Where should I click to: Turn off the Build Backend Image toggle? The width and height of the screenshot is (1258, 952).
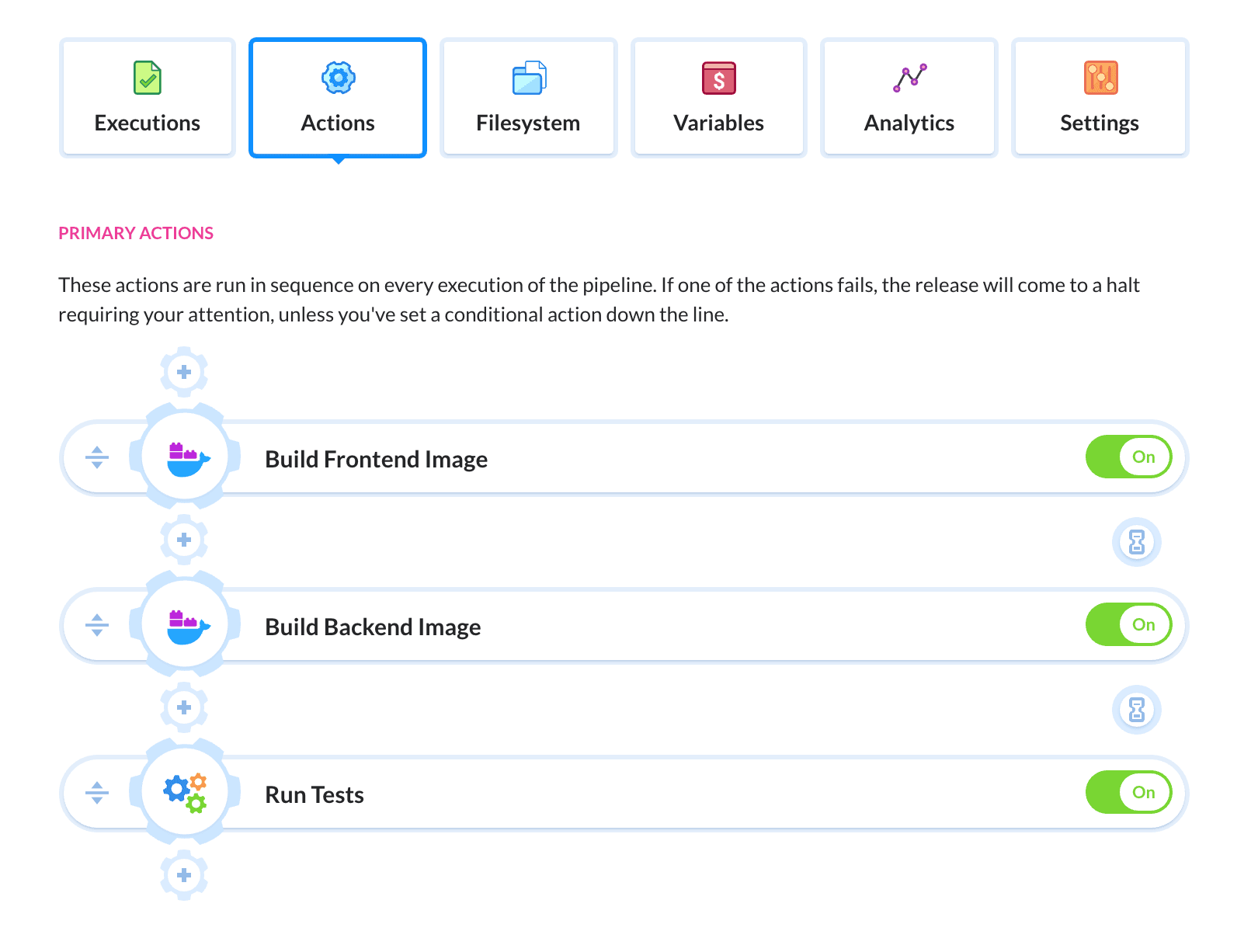1128,625
